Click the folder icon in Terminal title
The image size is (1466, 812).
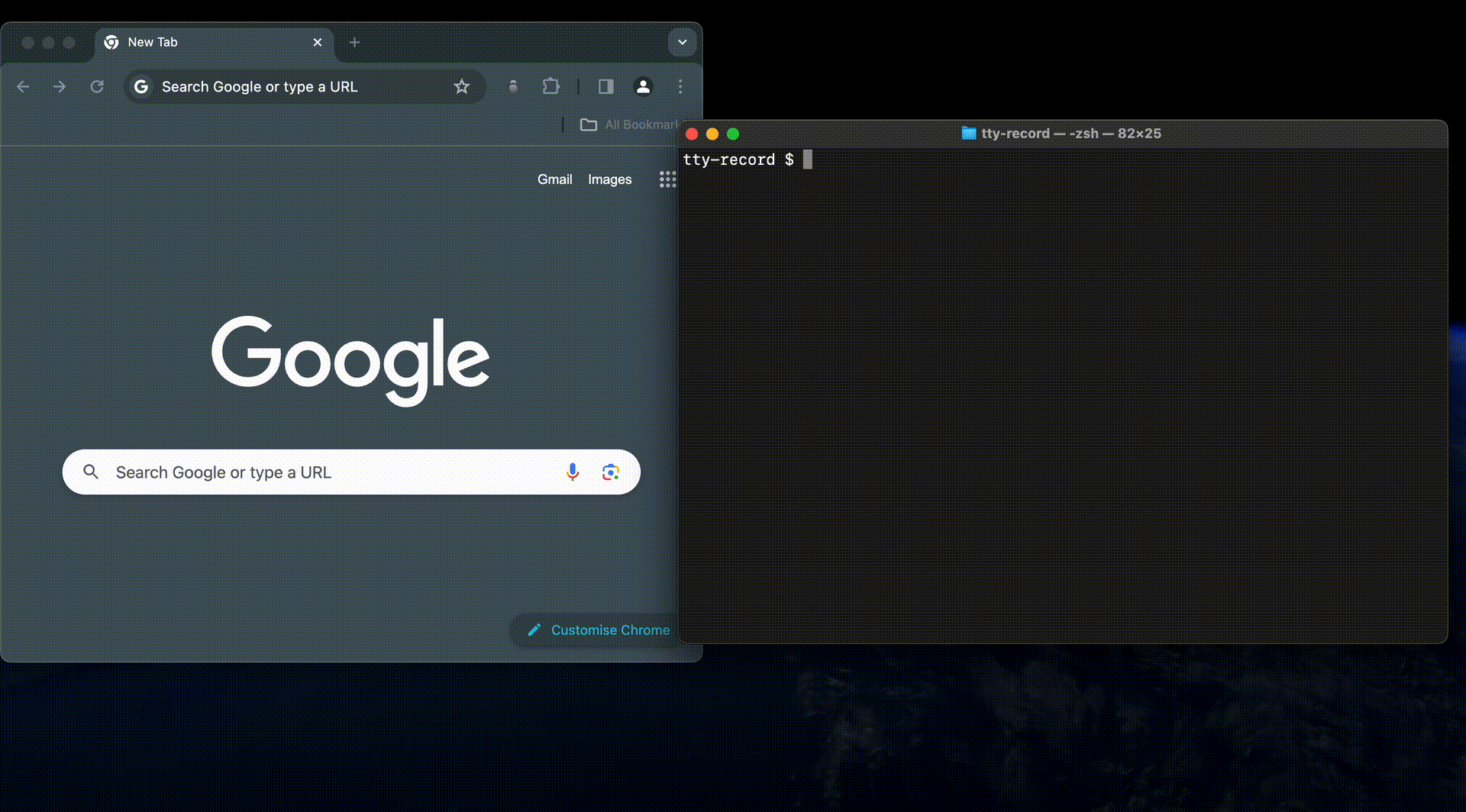[x=969, y=134]
